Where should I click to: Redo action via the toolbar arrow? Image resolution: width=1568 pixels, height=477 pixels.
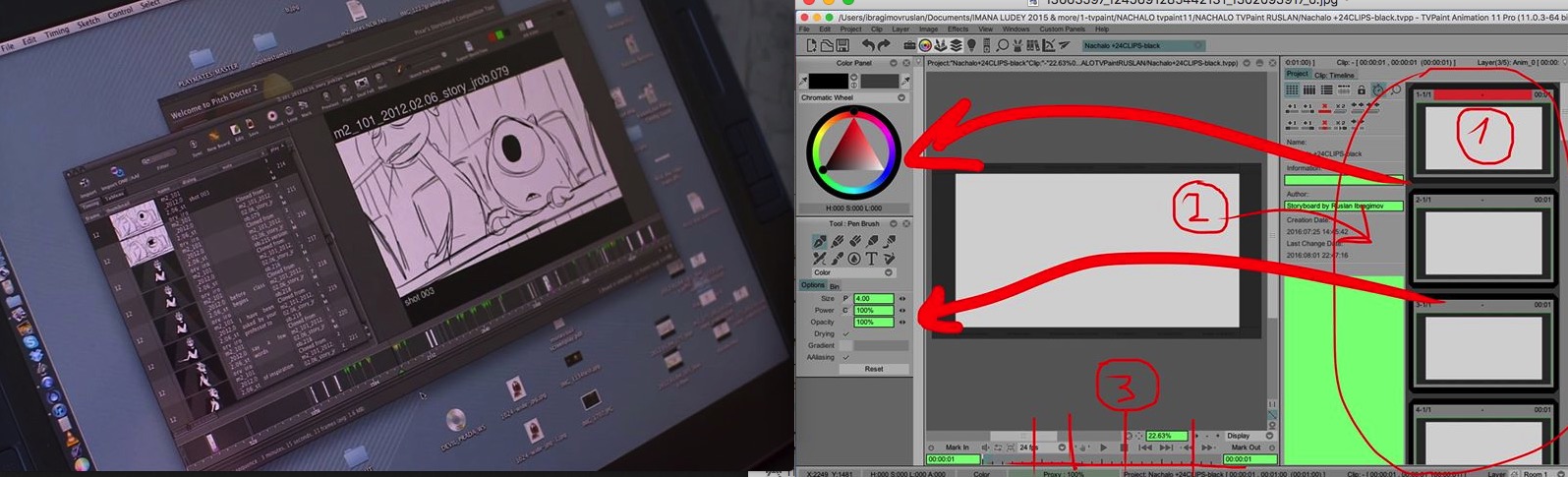884,45
